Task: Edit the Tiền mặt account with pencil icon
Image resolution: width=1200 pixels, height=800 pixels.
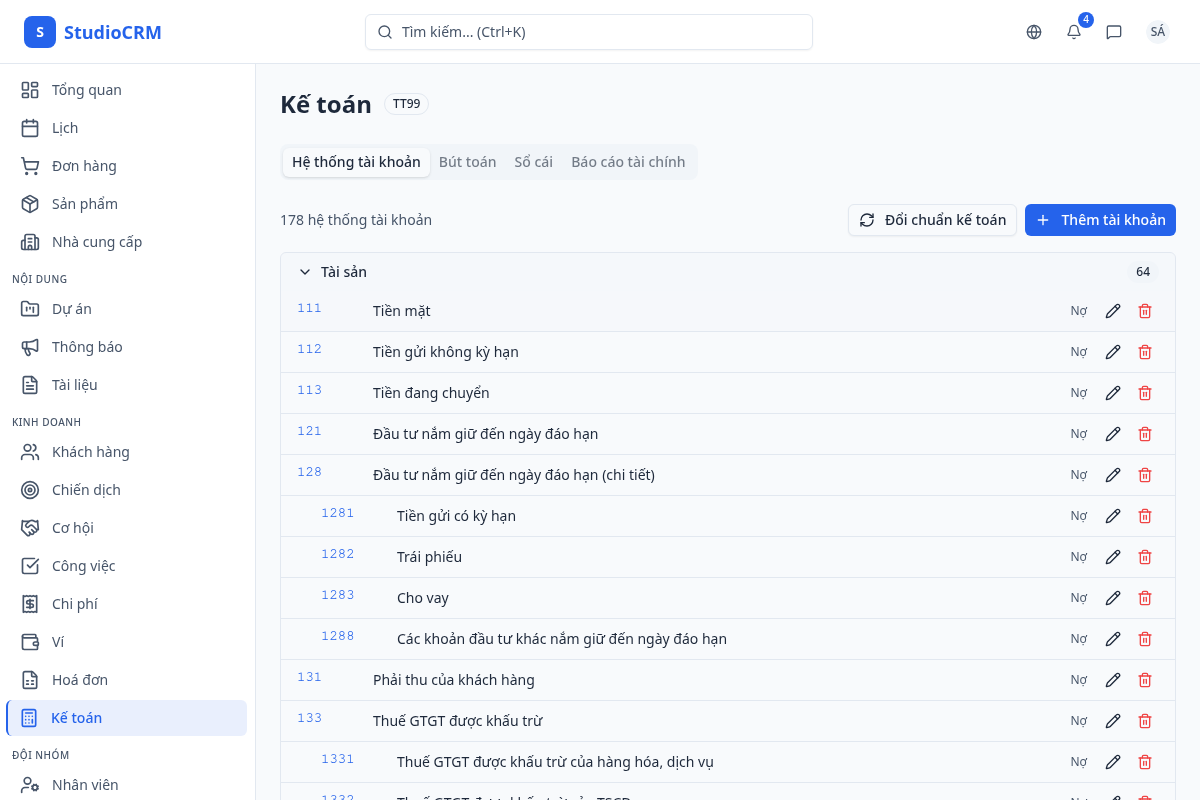Action: coord(1113,311)
